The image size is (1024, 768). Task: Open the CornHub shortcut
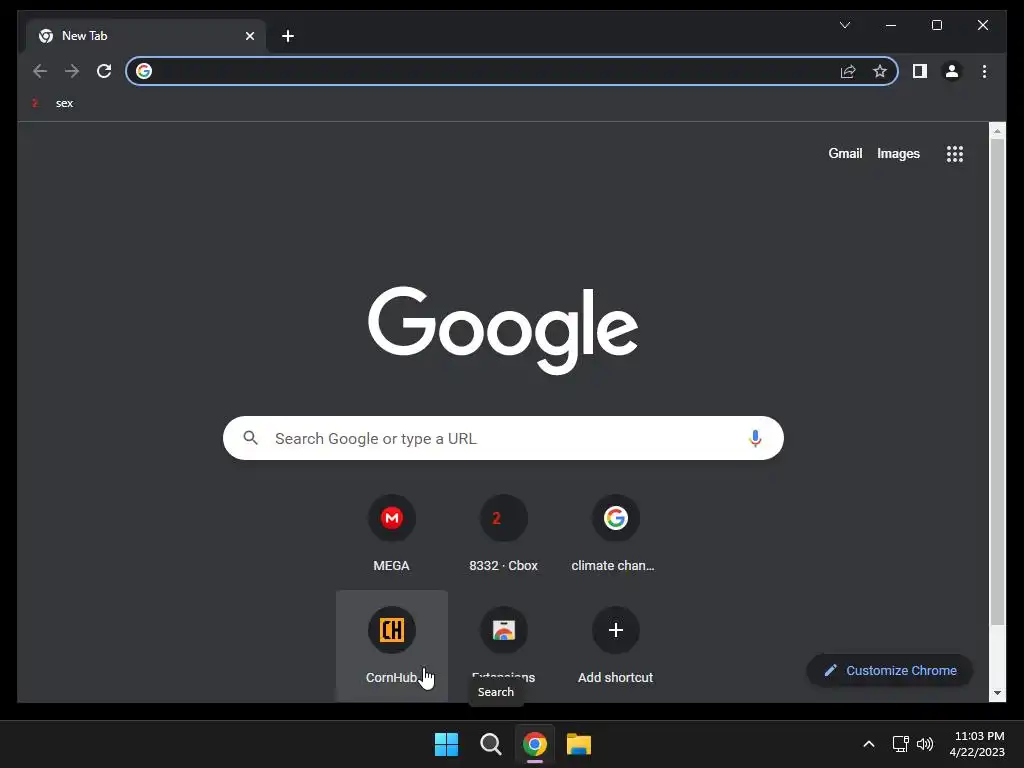point(392,645)
